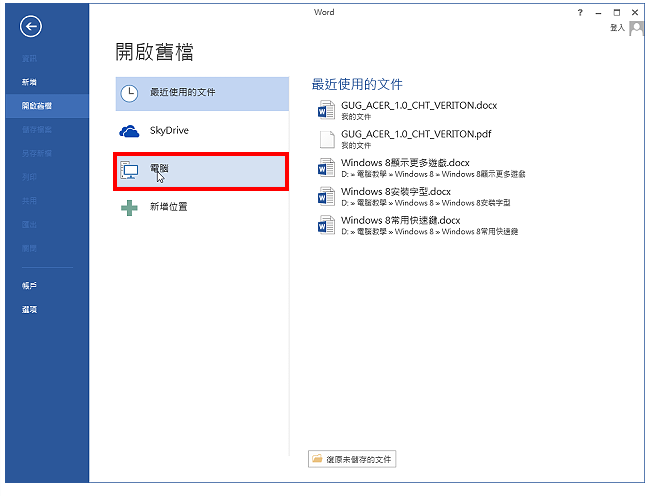Select 列印 in the sidebar
Image resolution: width=656 pixels, height=496 pixels.
pos(29,177)
